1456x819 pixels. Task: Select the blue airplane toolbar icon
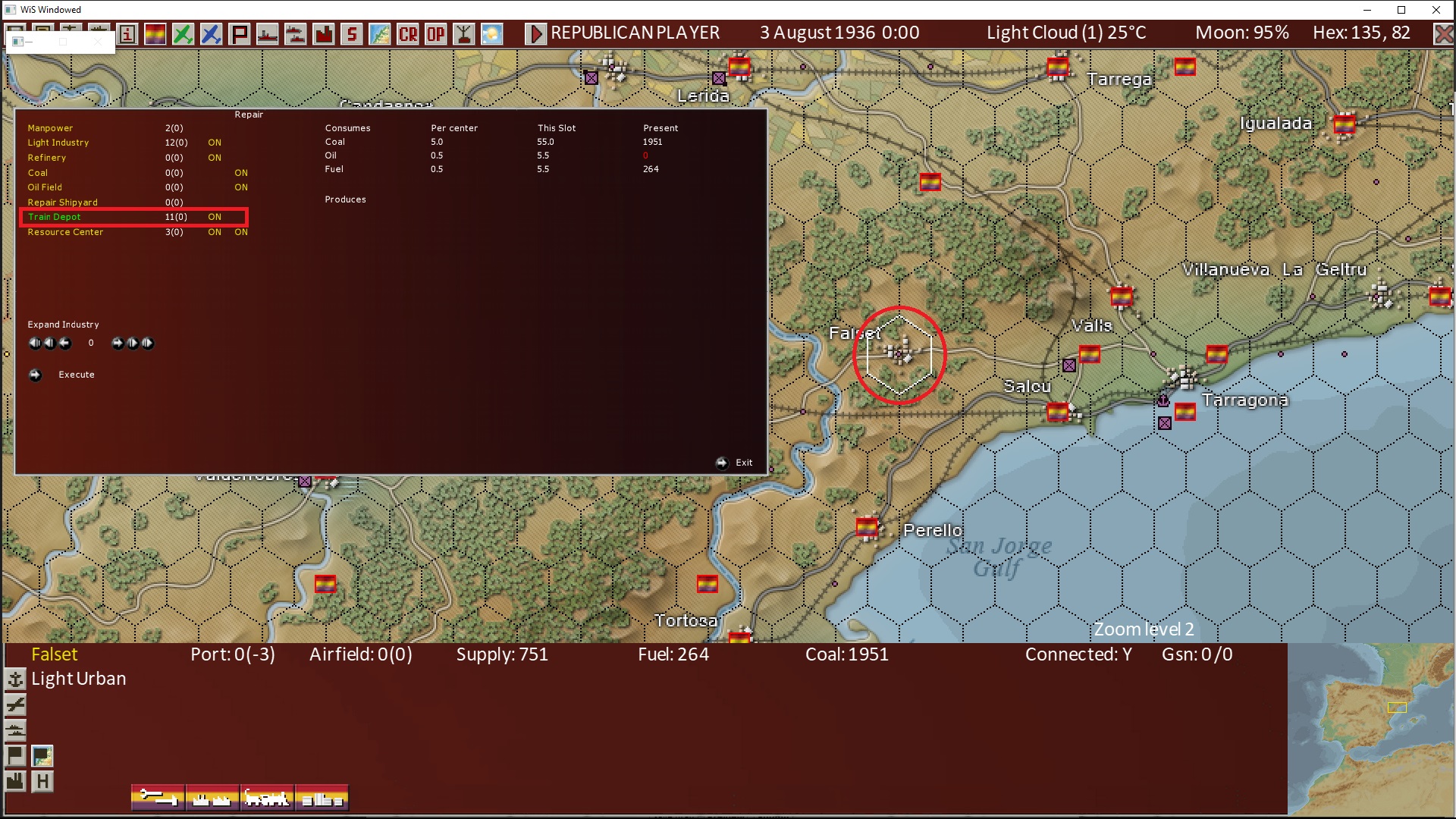212,34
